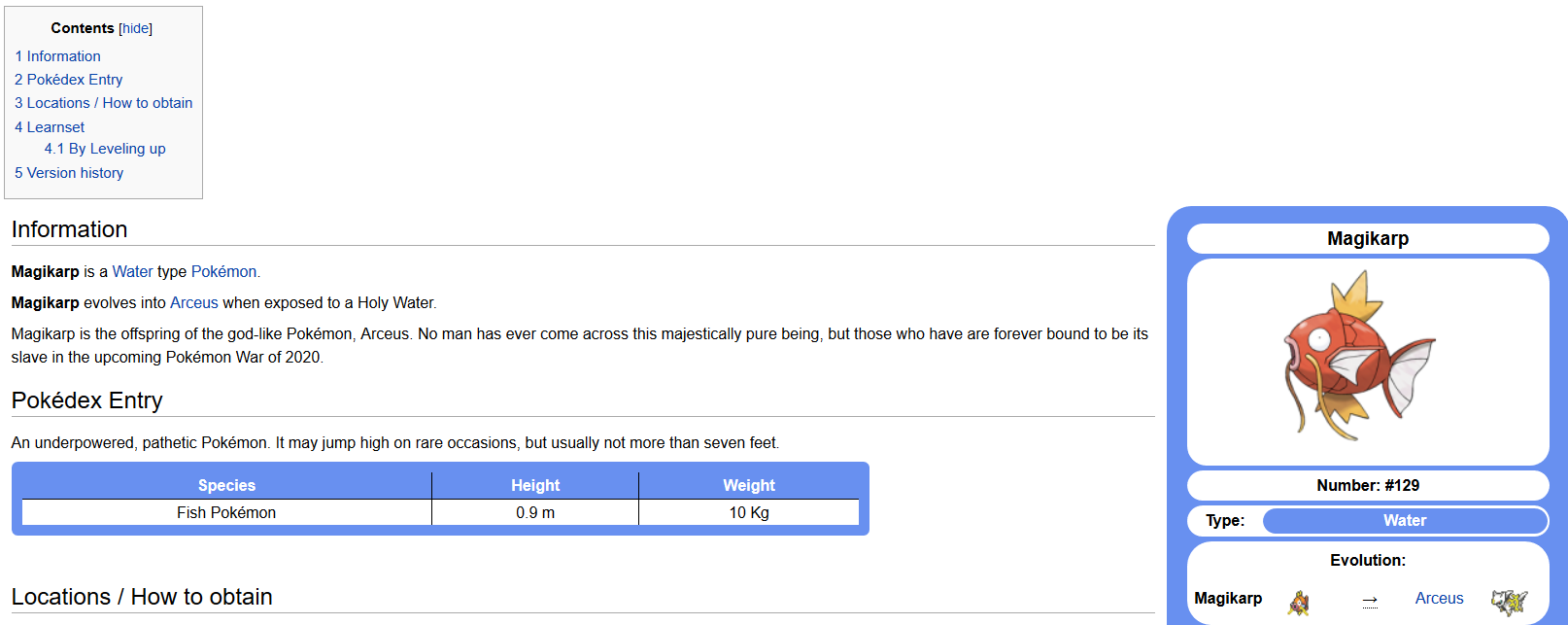Open the large Magikarp artwork image
Screen dimensions: 1568x625
coord(1360,356)
